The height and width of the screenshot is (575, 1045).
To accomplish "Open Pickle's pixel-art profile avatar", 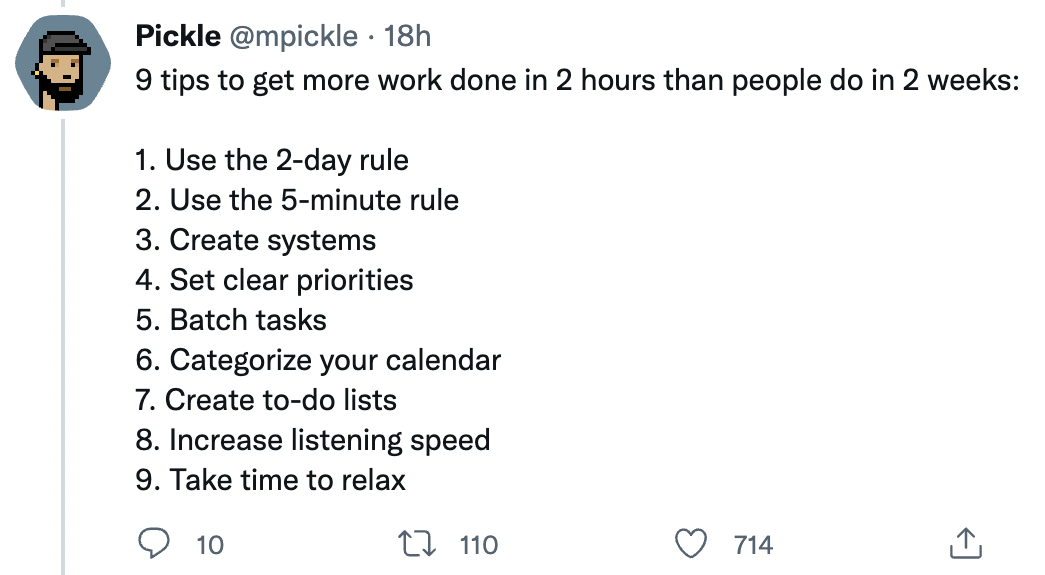I will [x=63, y=63].
